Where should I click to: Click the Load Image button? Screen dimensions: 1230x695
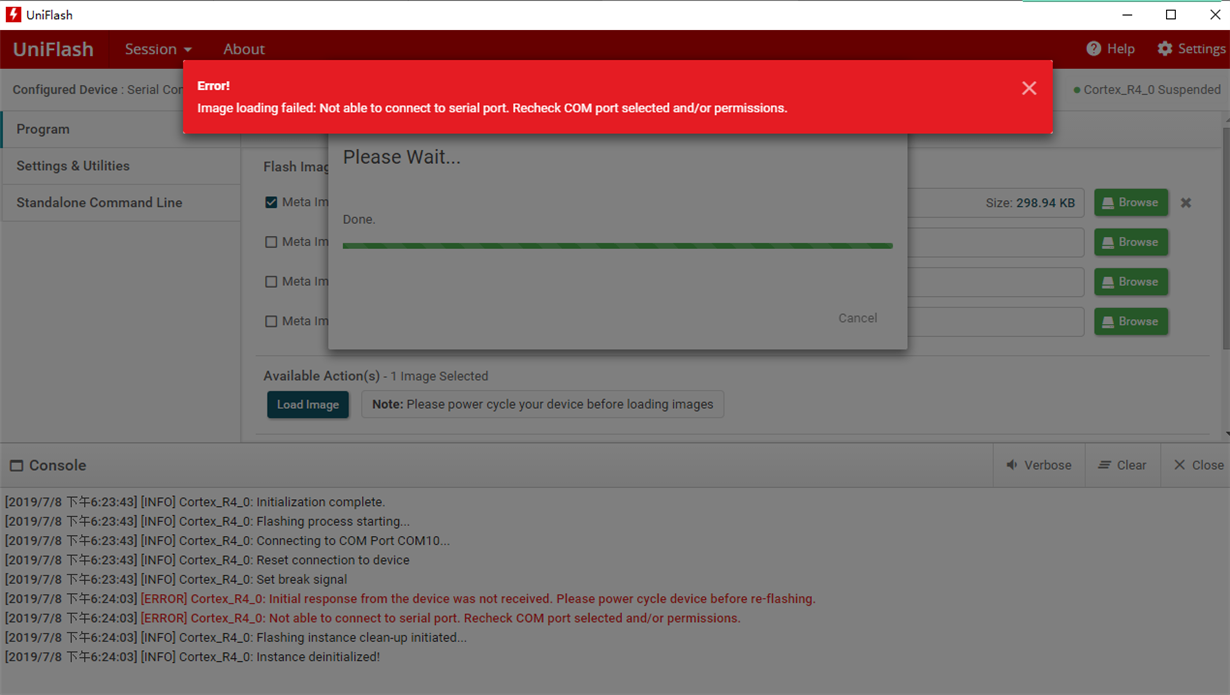(x=308, y=405)
